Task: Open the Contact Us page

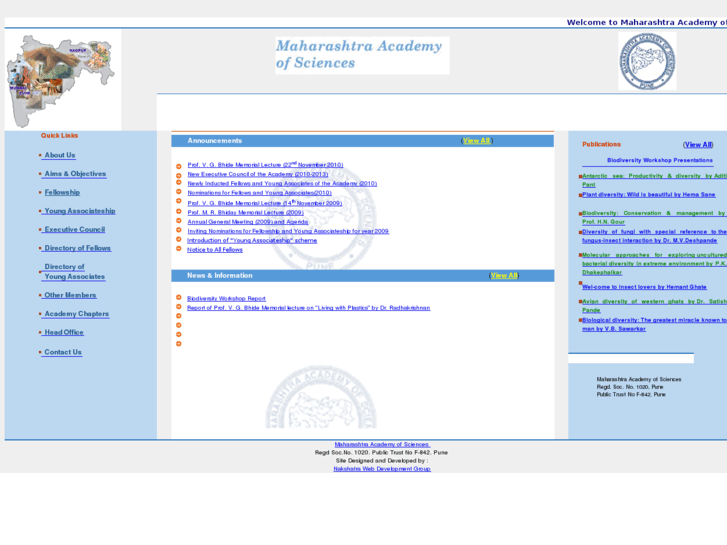Action: [x=63, y=352]
